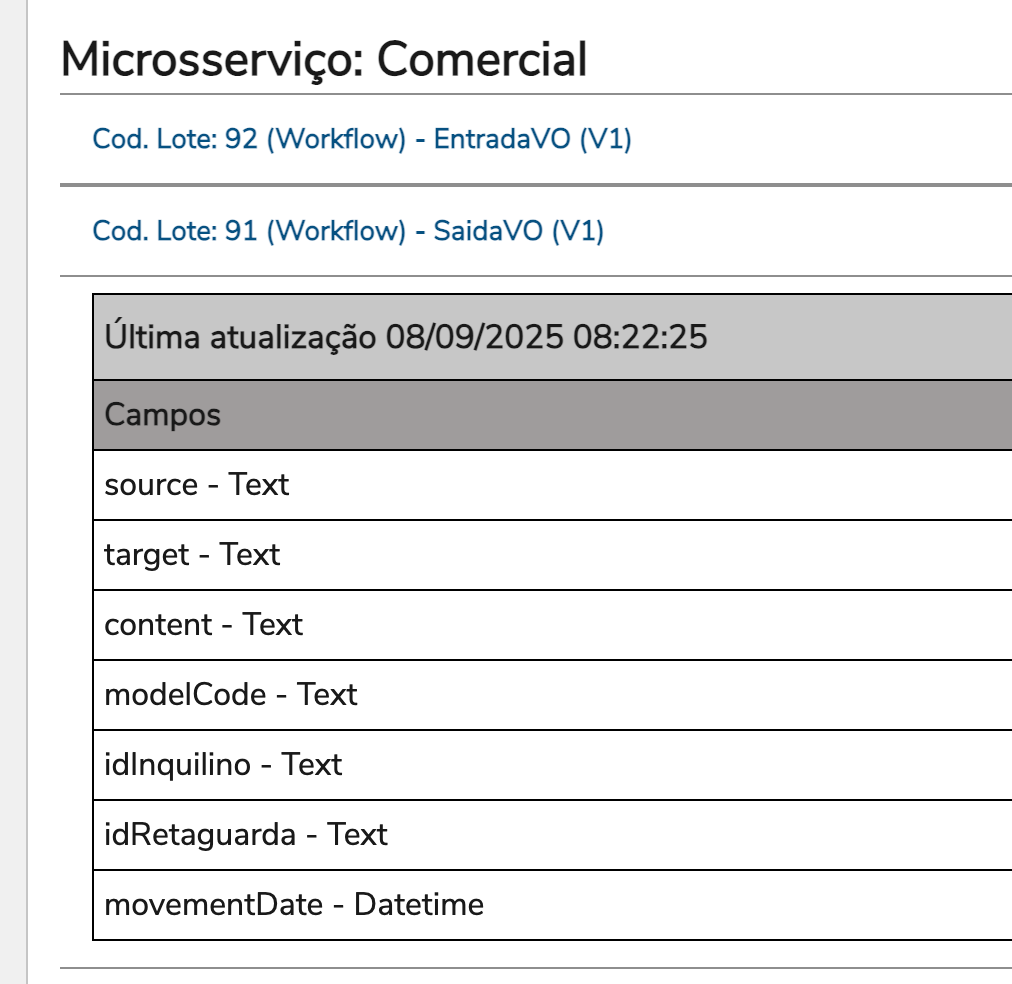Collapse the Cod. Lote 91 SaidaVO section
Image resolution: width=1012 pixels, height=984 pixels.
point(347,231)
